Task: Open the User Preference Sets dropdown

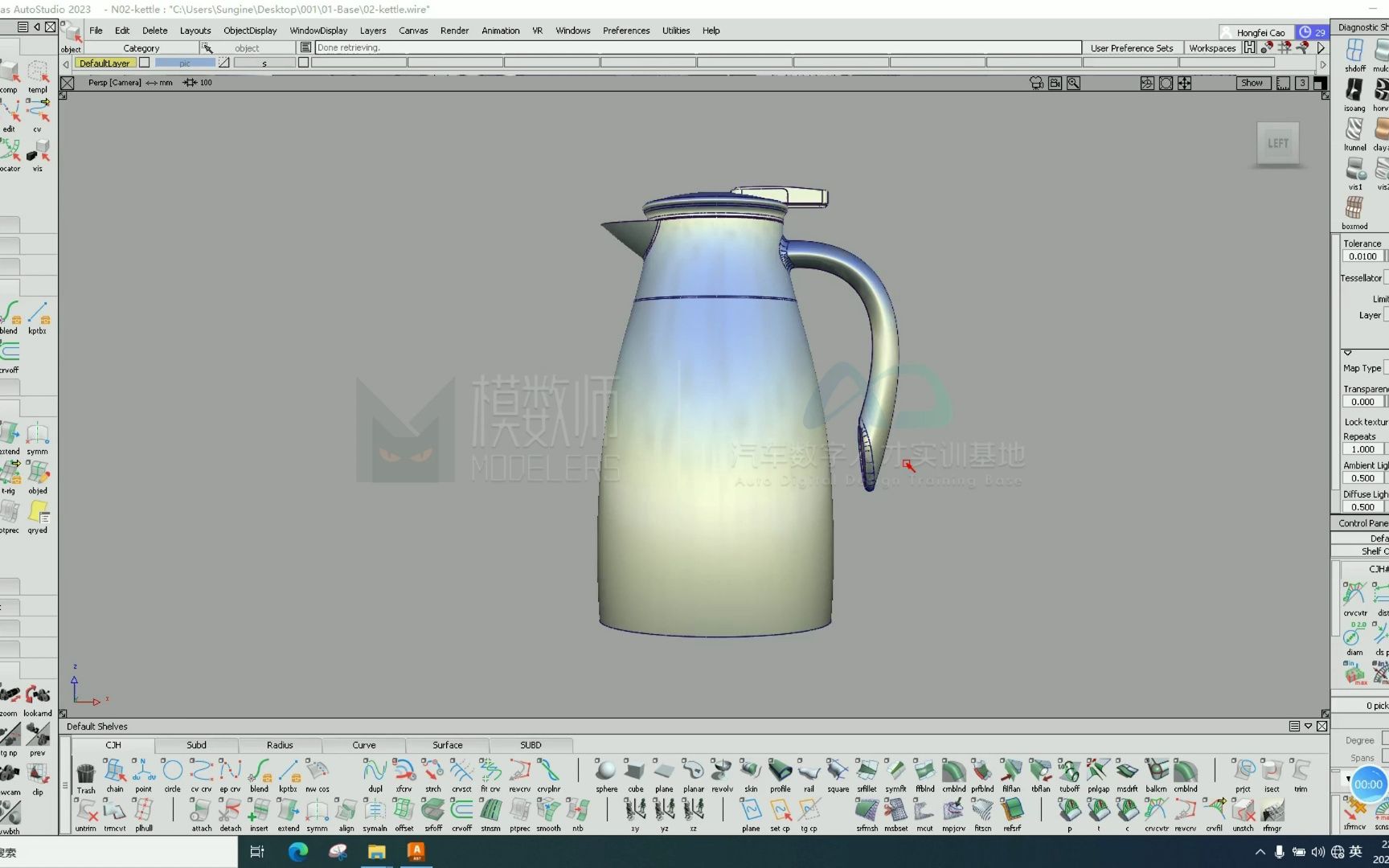Action: [1131, 48]
